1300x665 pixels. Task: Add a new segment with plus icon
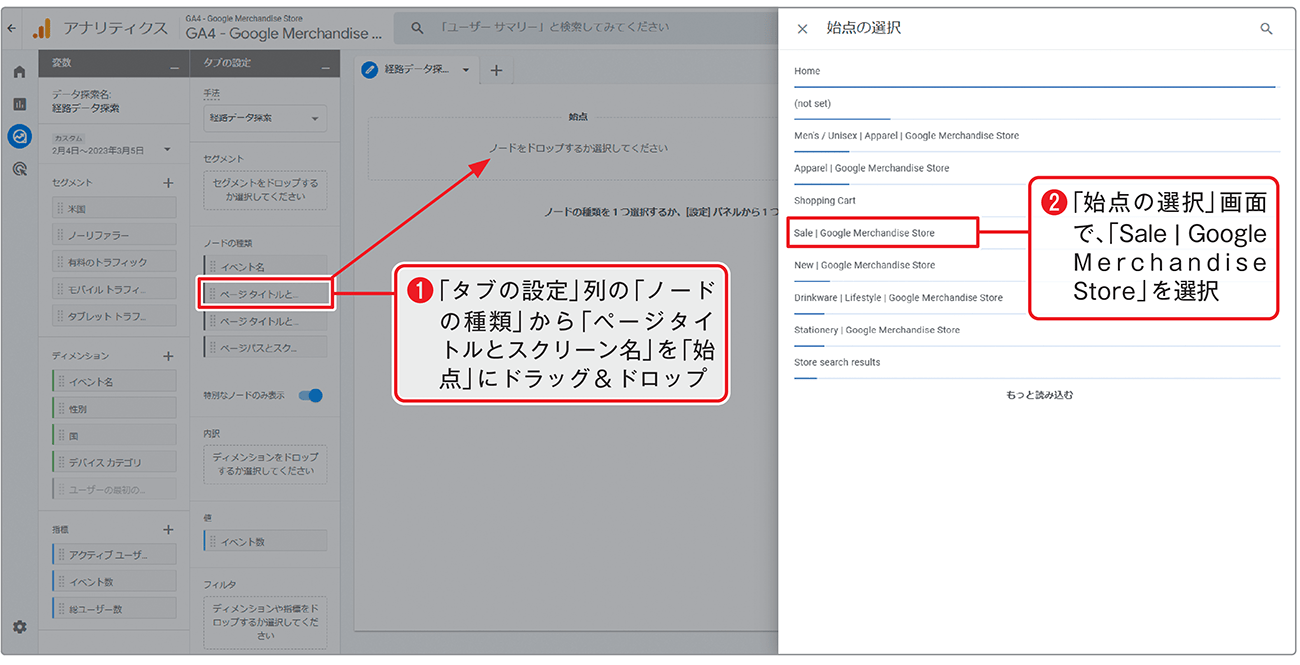(168, 183)
